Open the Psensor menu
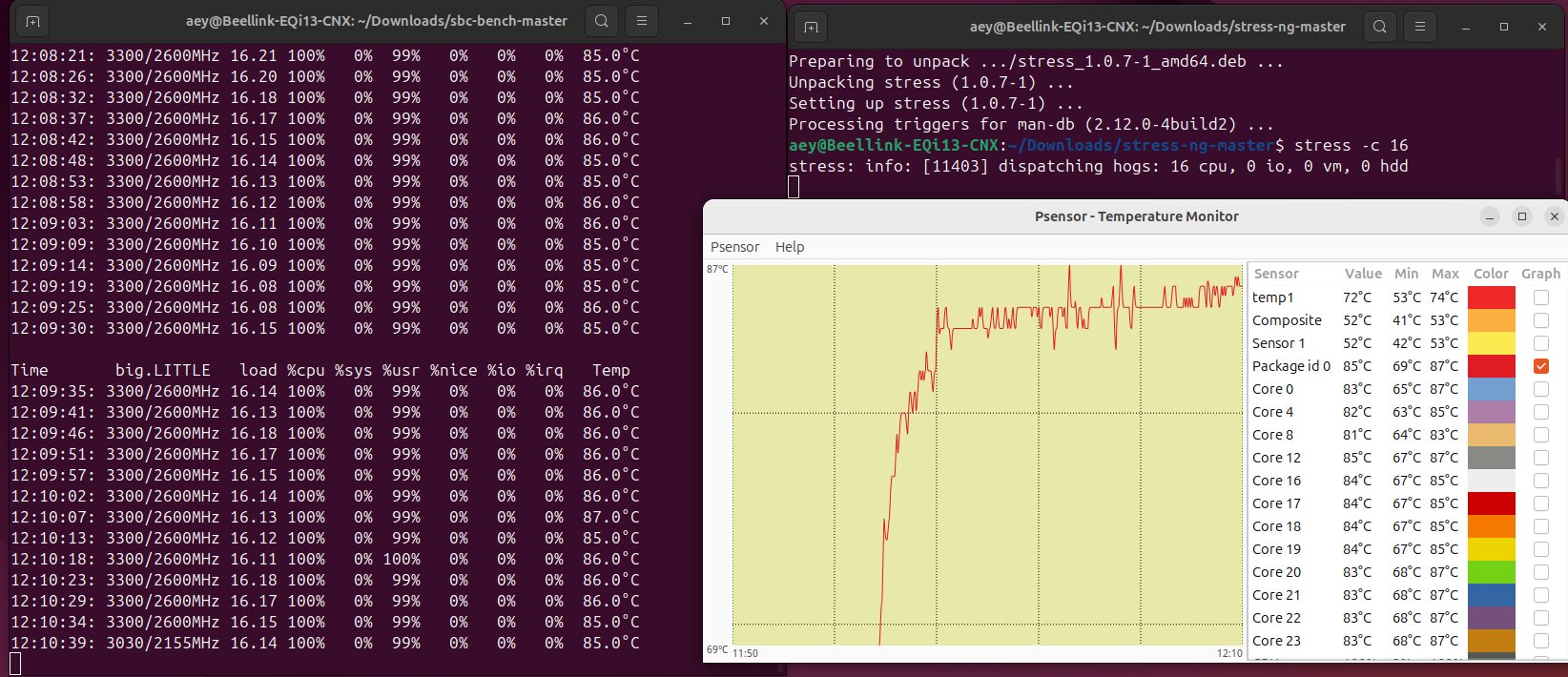 click(734, 247)
